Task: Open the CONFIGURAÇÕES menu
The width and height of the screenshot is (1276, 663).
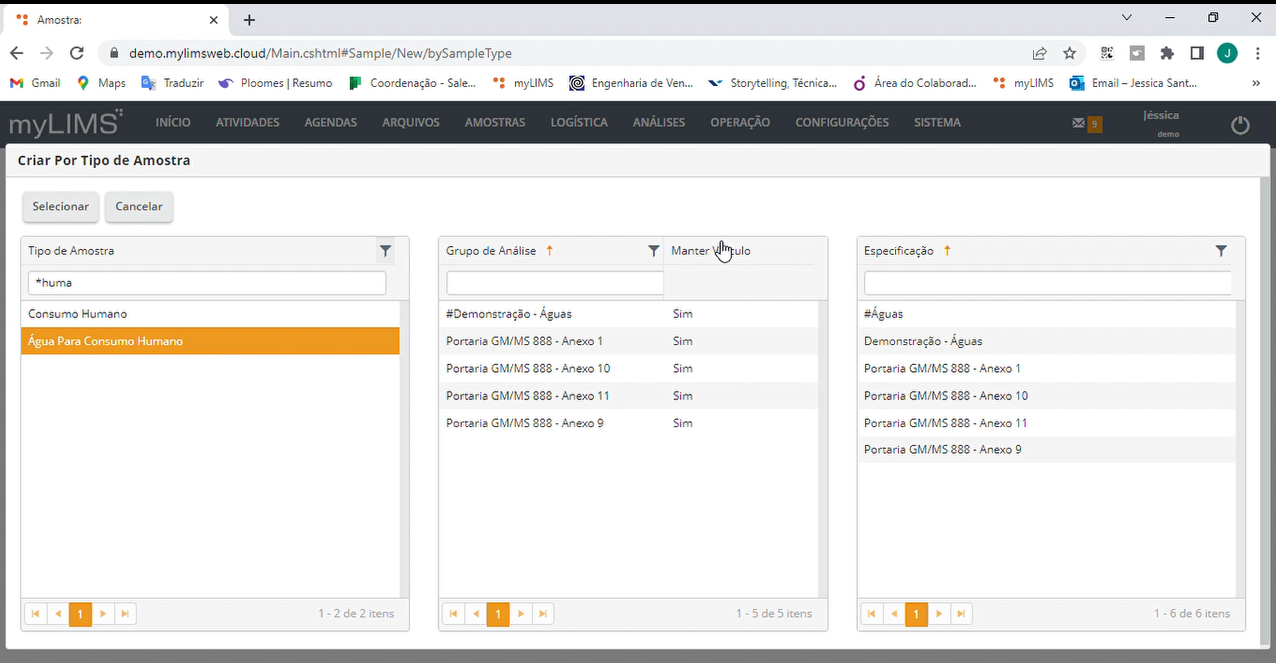Action: [x=842, y=122]
